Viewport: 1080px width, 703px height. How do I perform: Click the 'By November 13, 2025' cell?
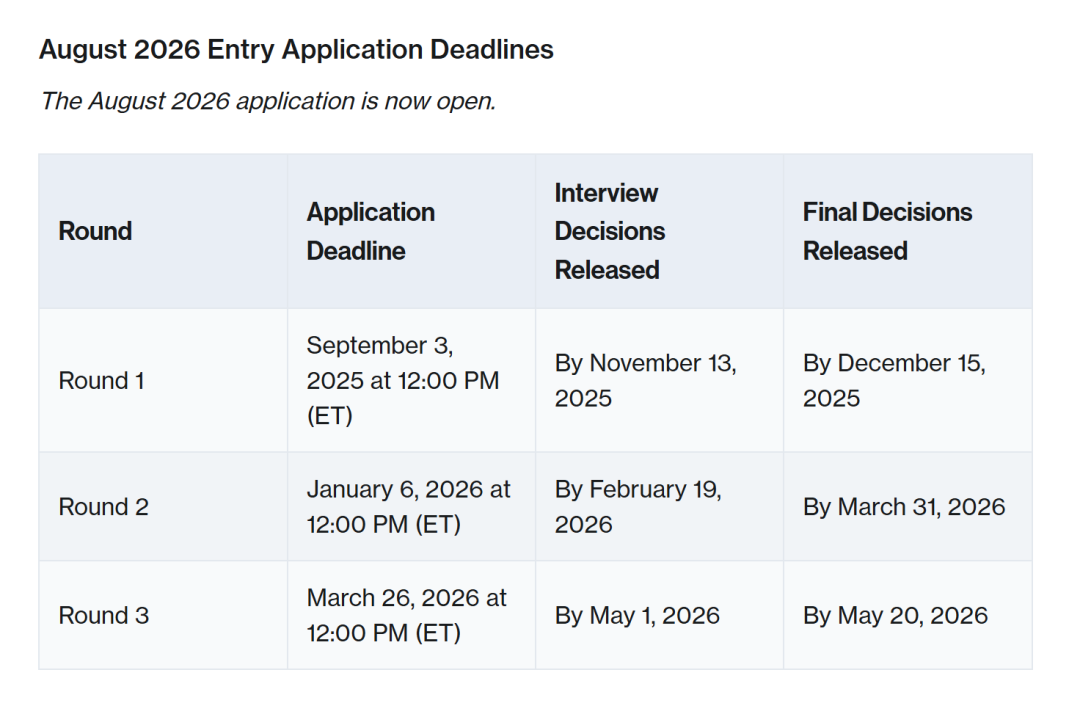pos(645,380)
